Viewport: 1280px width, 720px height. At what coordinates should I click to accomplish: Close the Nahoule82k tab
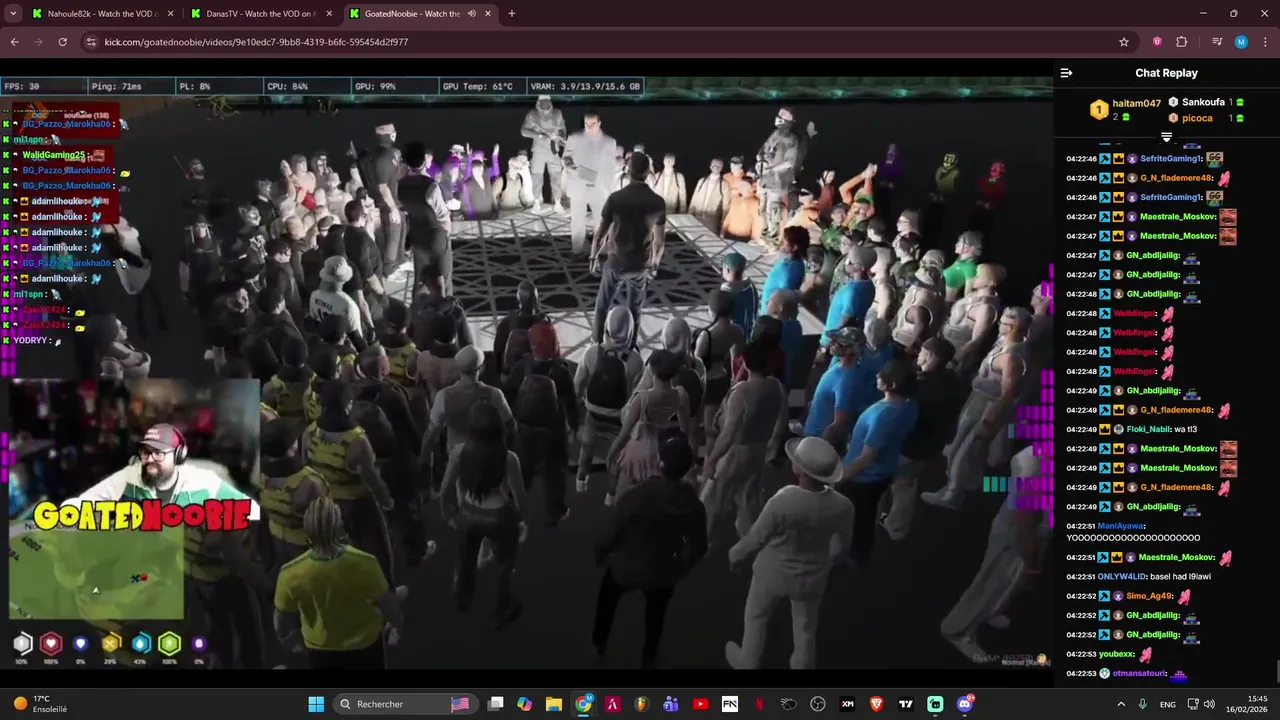tap(171, 14)
